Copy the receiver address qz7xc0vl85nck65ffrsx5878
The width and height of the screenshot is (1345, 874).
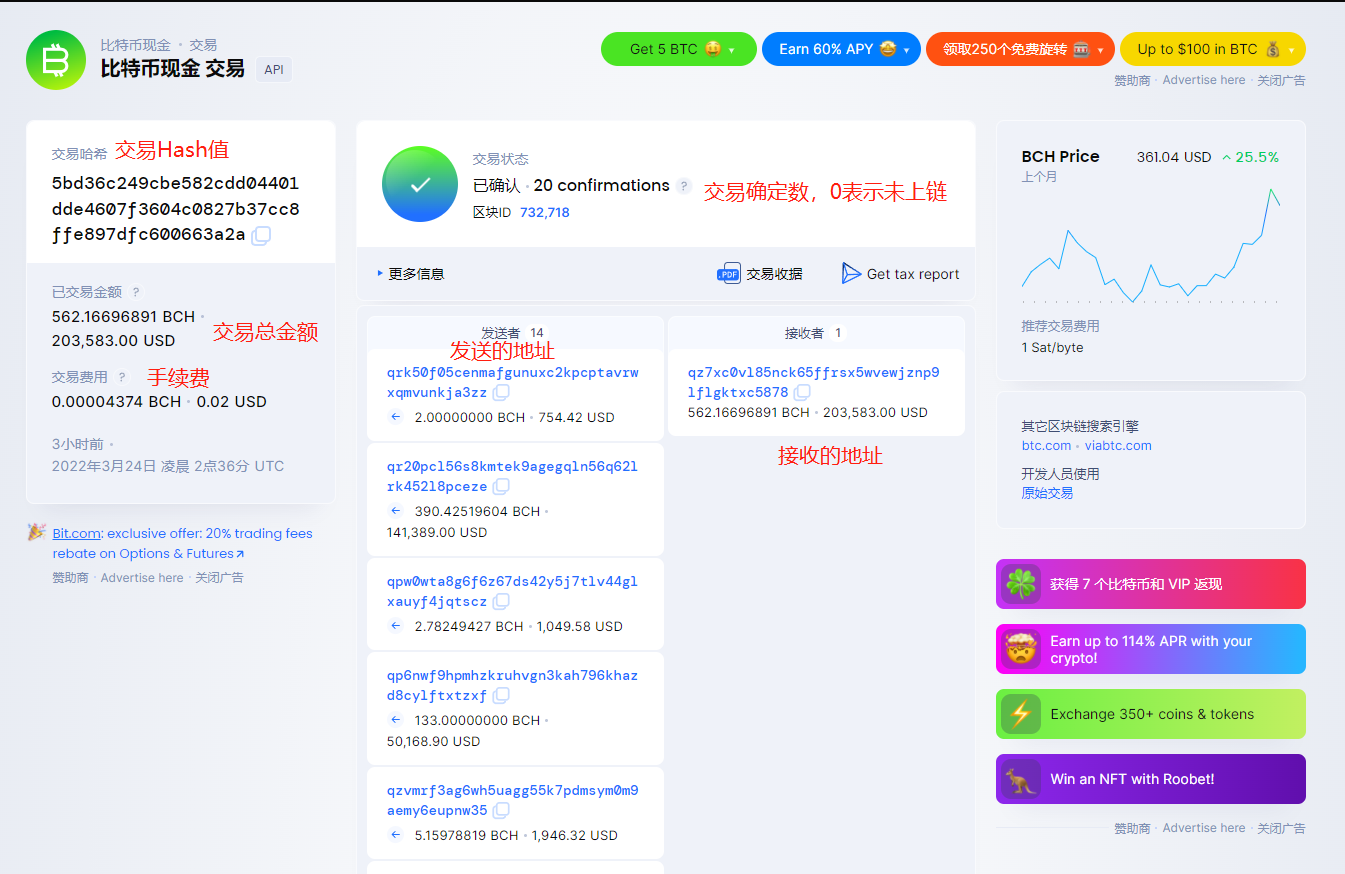pyautogui.click(x=802, y=392)
